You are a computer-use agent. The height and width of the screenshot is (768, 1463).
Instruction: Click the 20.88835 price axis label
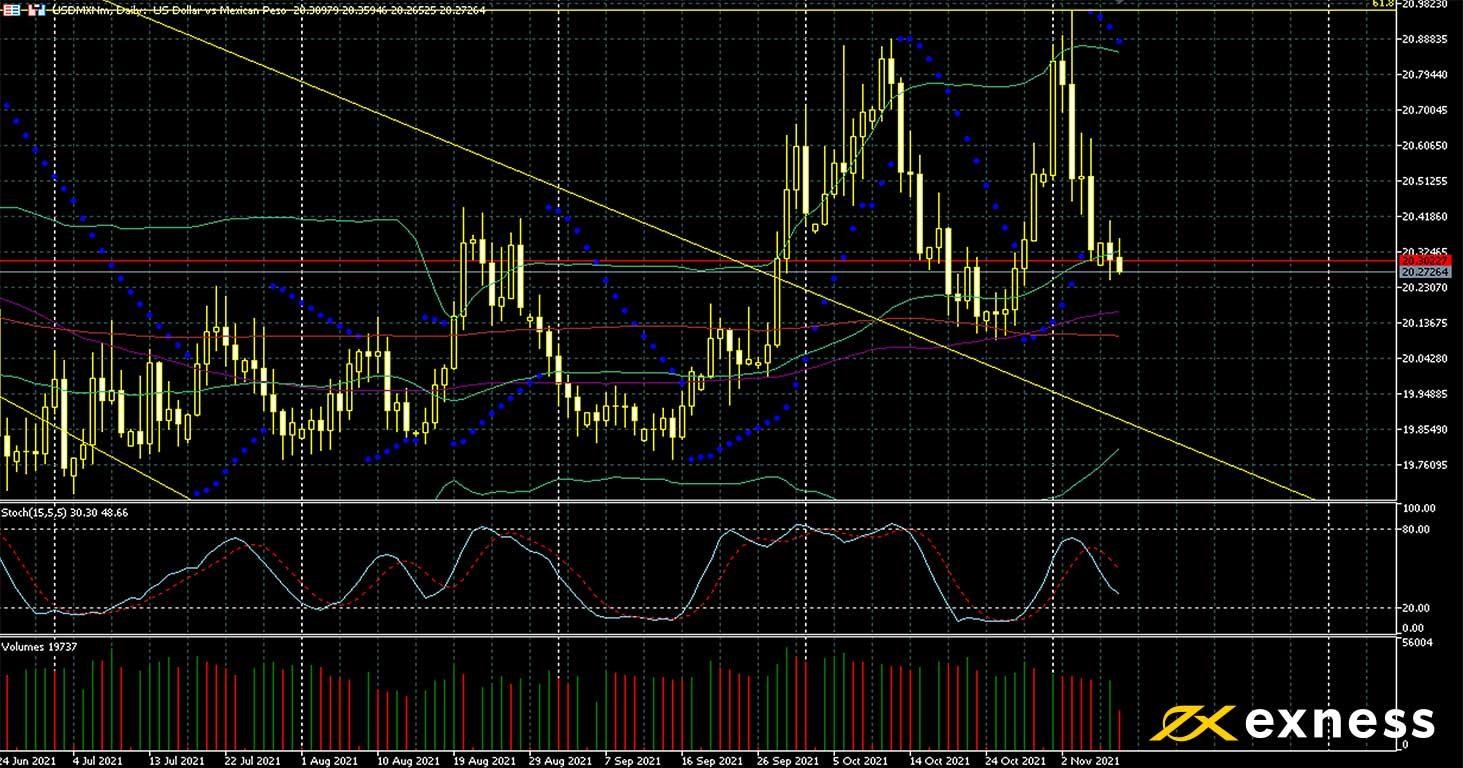[x=1425, y=39]
